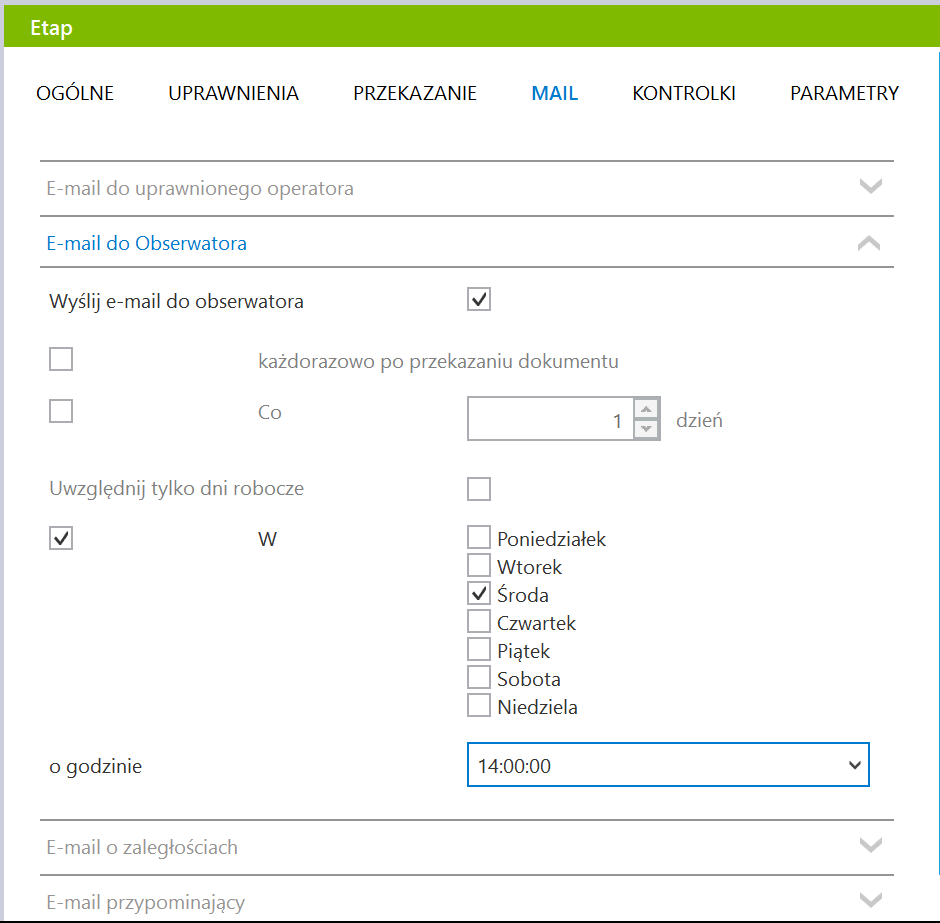Click the E-mail do Obserwatora header link
This screenshot has height=923, width=940.
(147, 243)
